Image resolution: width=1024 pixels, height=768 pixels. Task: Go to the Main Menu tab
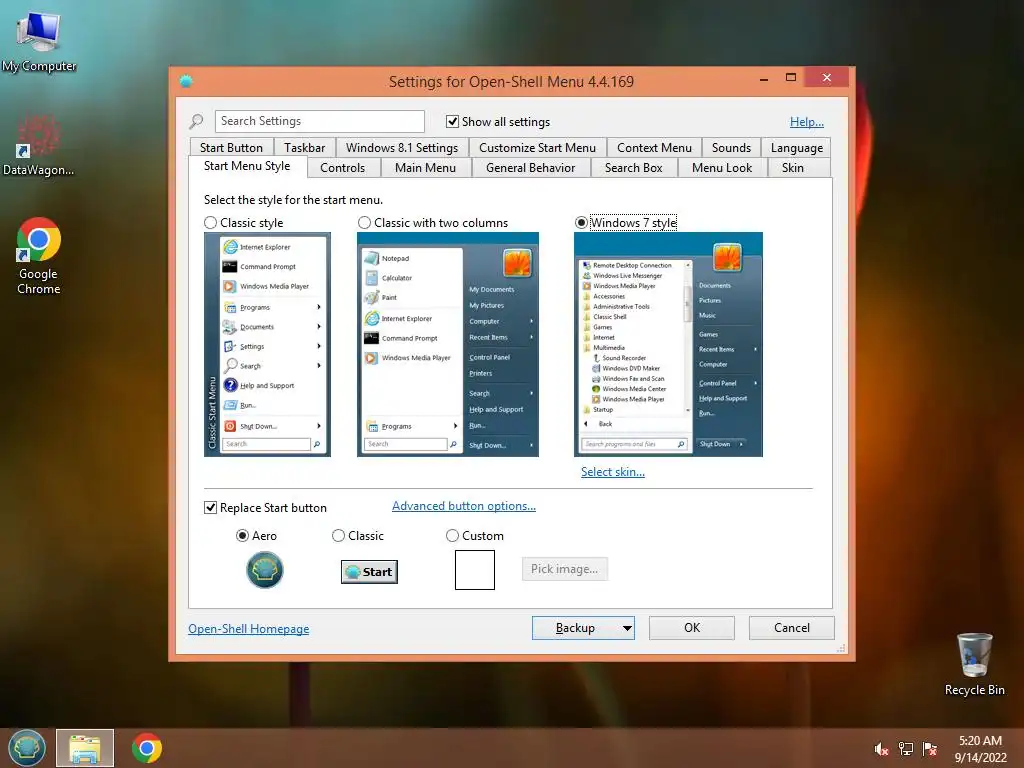pyautogui.click(x=425, y=168)
